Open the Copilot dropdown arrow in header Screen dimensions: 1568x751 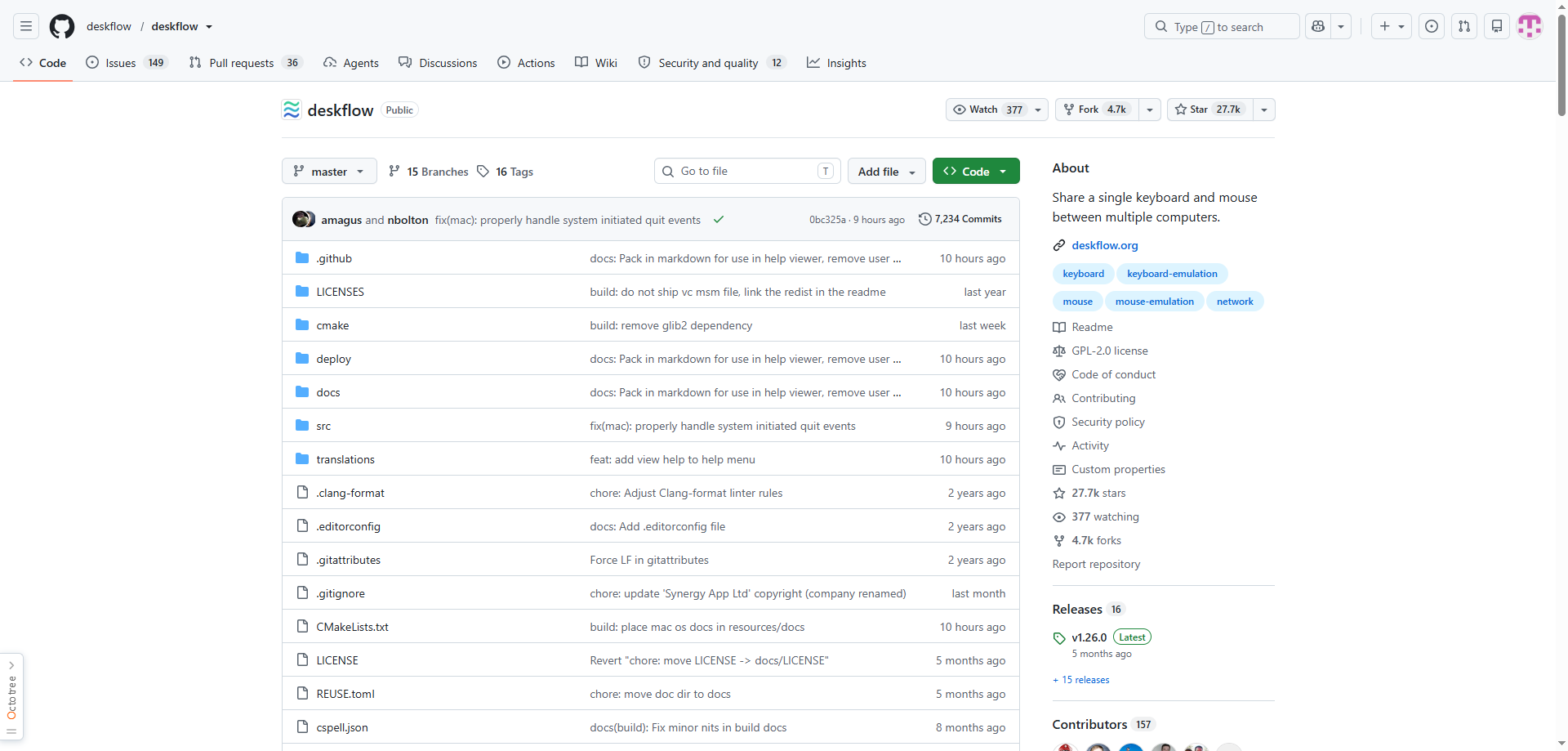click(1341, 26)
